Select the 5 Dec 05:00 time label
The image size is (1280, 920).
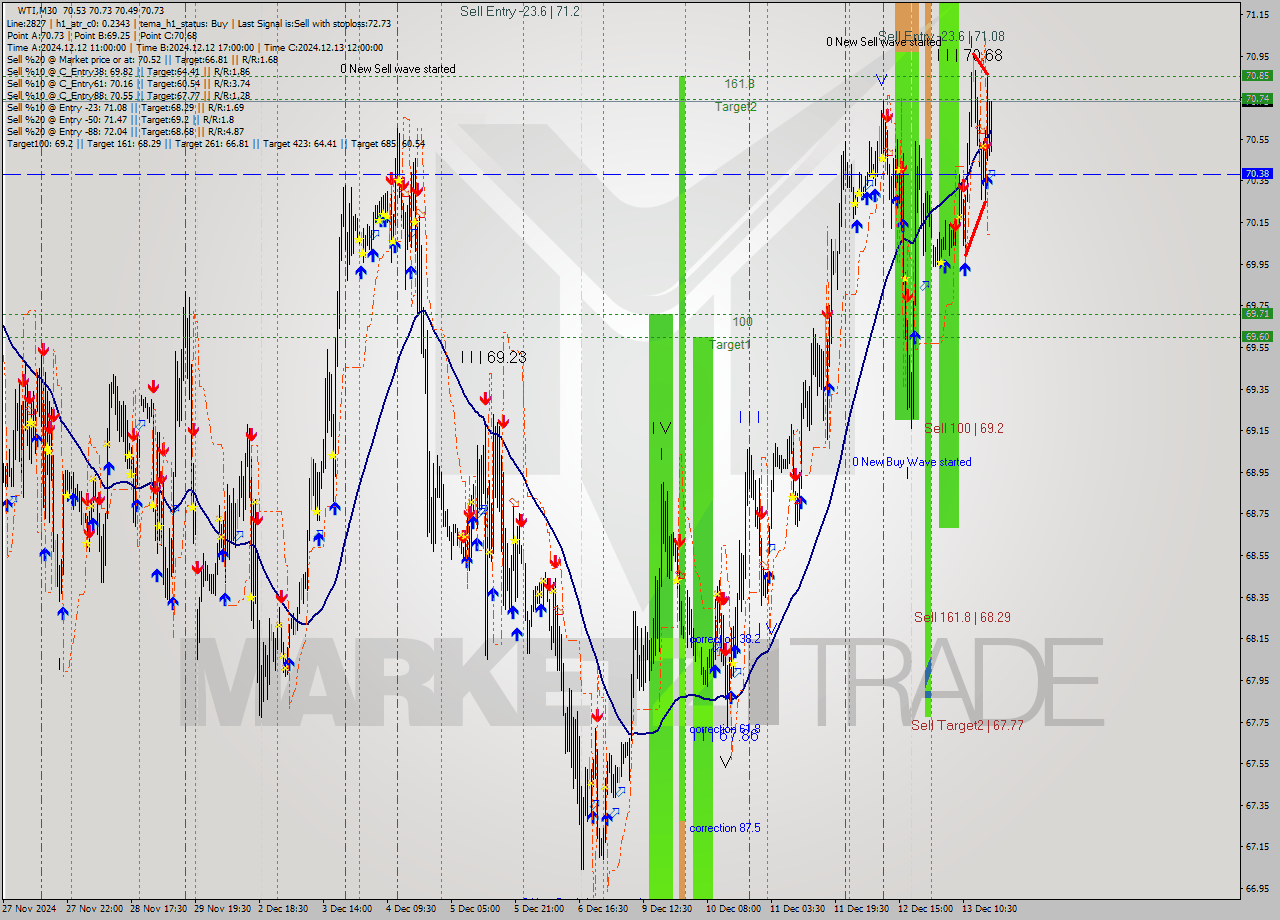475,909
